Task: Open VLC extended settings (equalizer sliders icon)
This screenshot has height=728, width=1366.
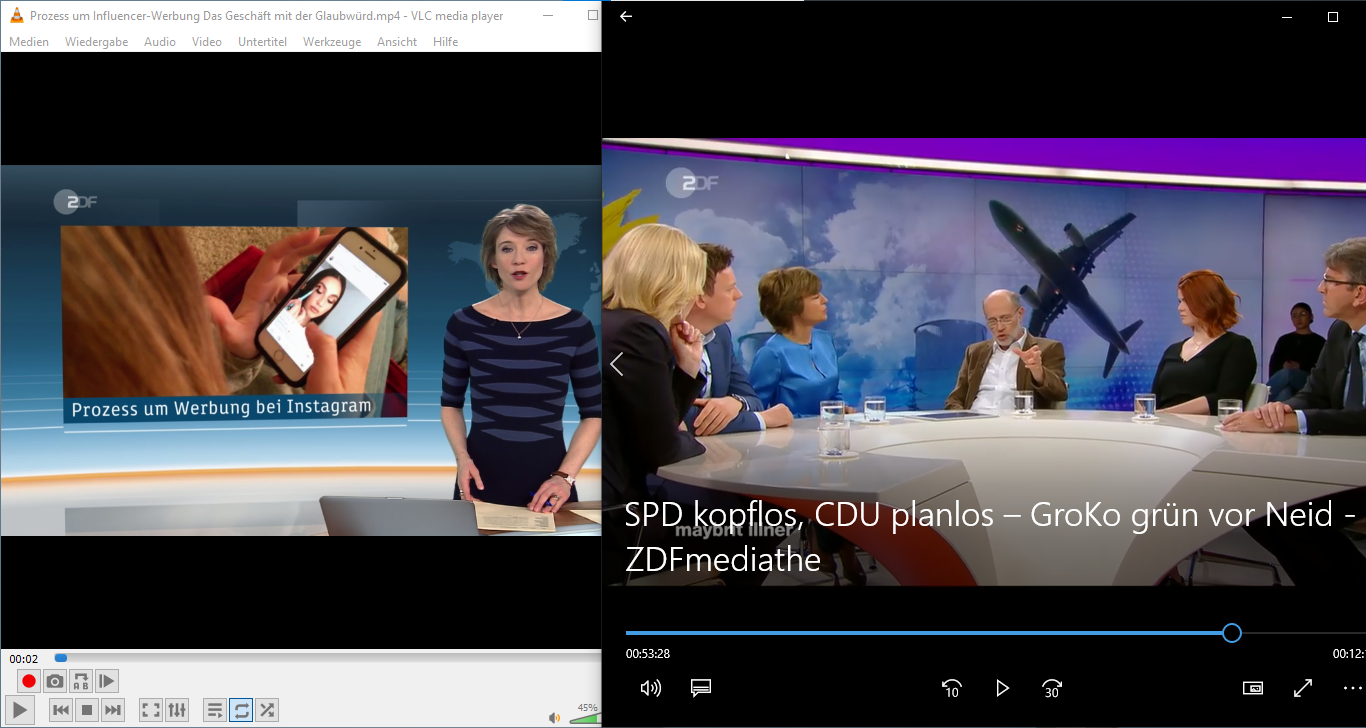Action: pyautogui.click(x=177, y=710)
